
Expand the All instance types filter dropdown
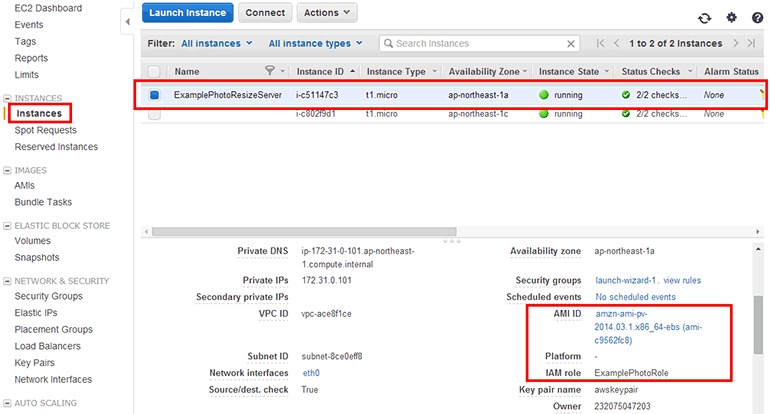tap(315, 44)
